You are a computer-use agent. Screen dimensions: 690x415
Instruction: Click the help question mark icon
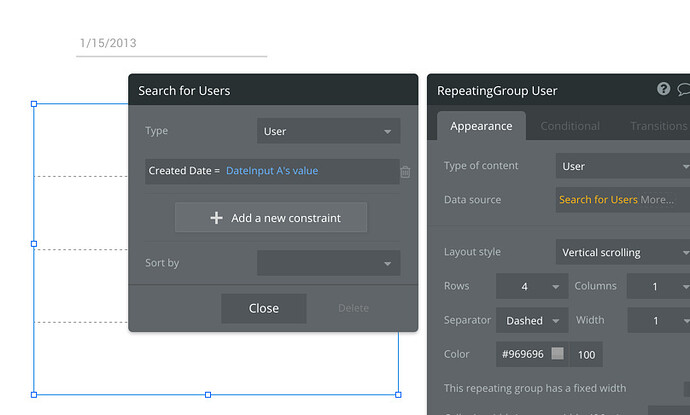tap(664, 89)
